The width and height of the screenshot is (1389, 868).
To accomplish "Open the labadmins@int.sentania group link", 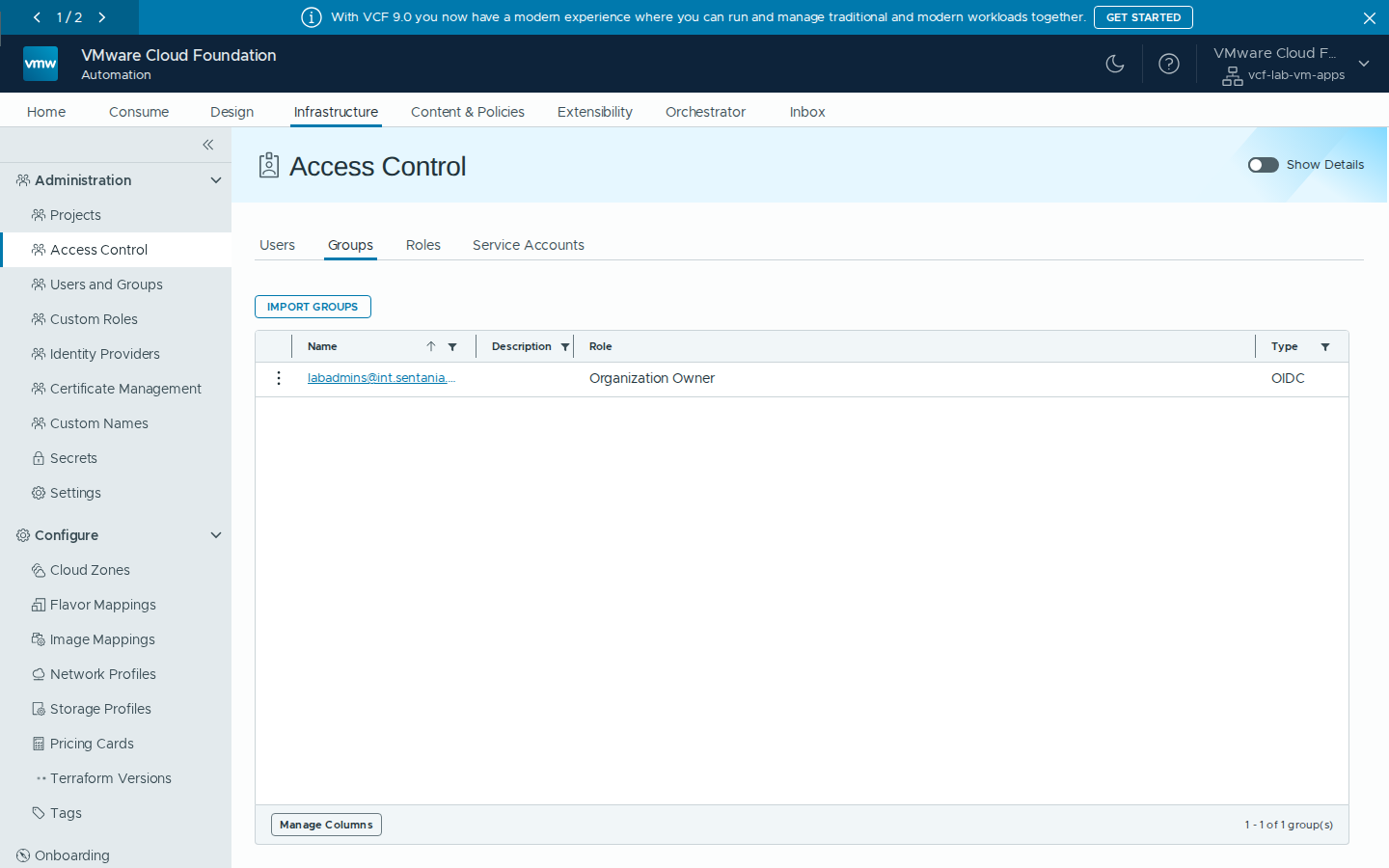I will pyautogui.click(x=381, y=378).
